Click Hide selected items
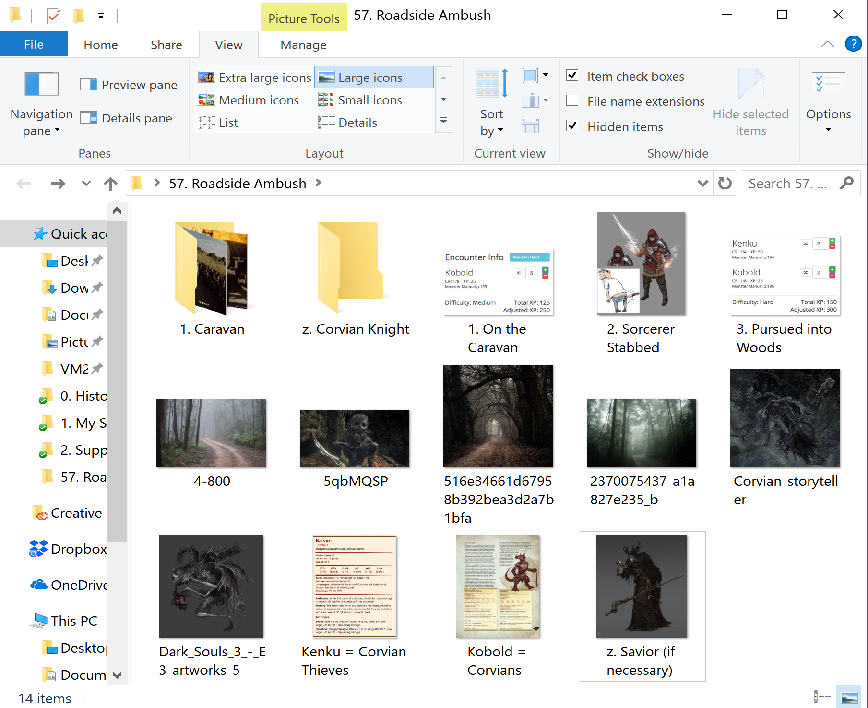Image resolution: width=868 pixels, height=708 pixels. 750,103
